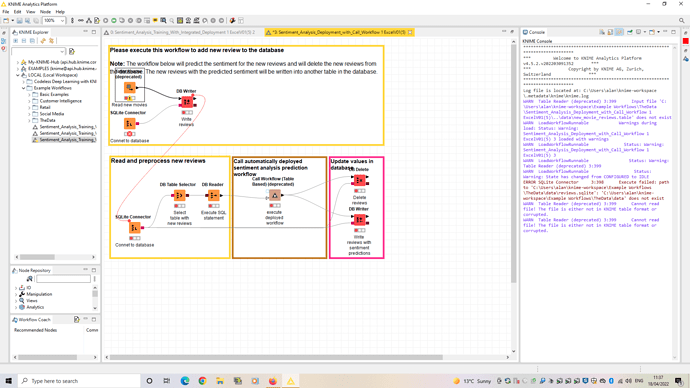
Task: Select the DB Table Selector node
Action: [179, 195]
